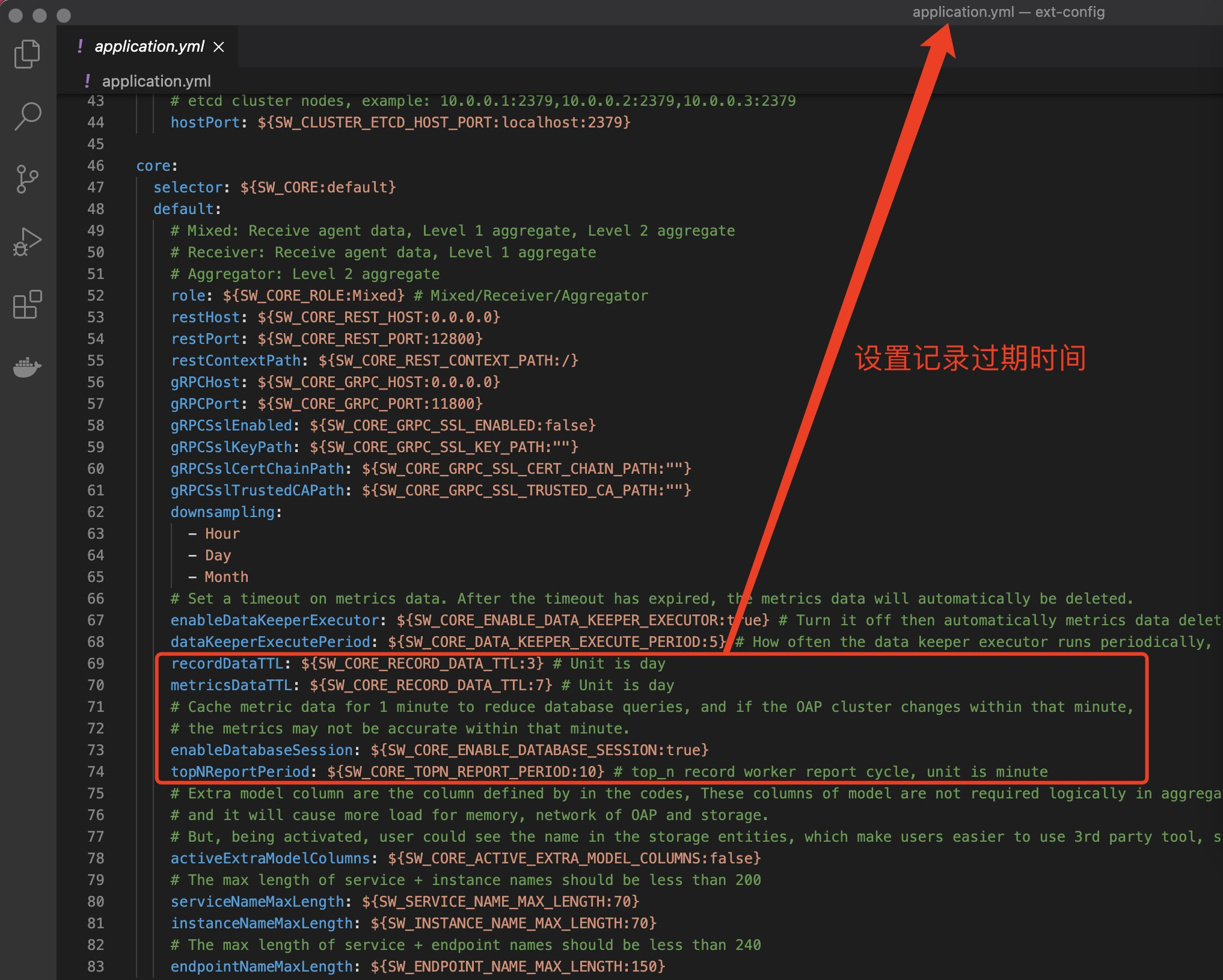Click the 'enableDatabaseSession' key
Viewport: 1223px width, 980px height.
262,750
